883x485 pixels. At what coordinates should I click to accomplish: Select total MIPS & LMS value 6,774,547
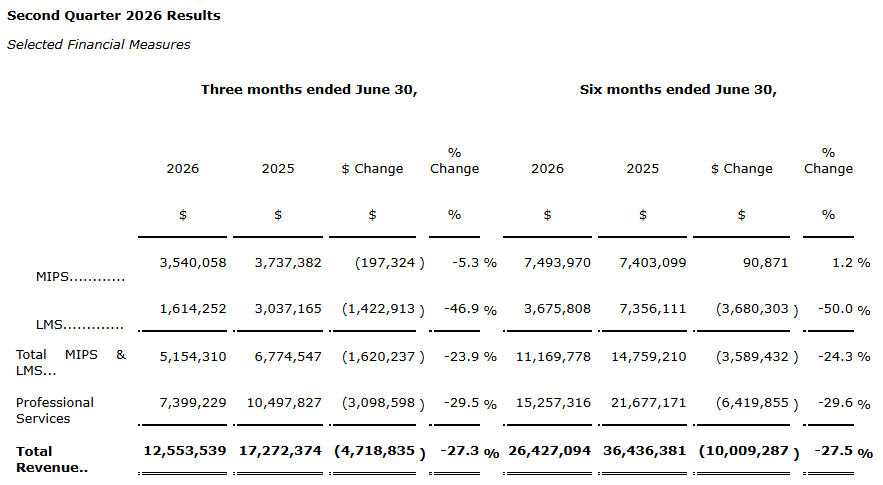[288, 357]
